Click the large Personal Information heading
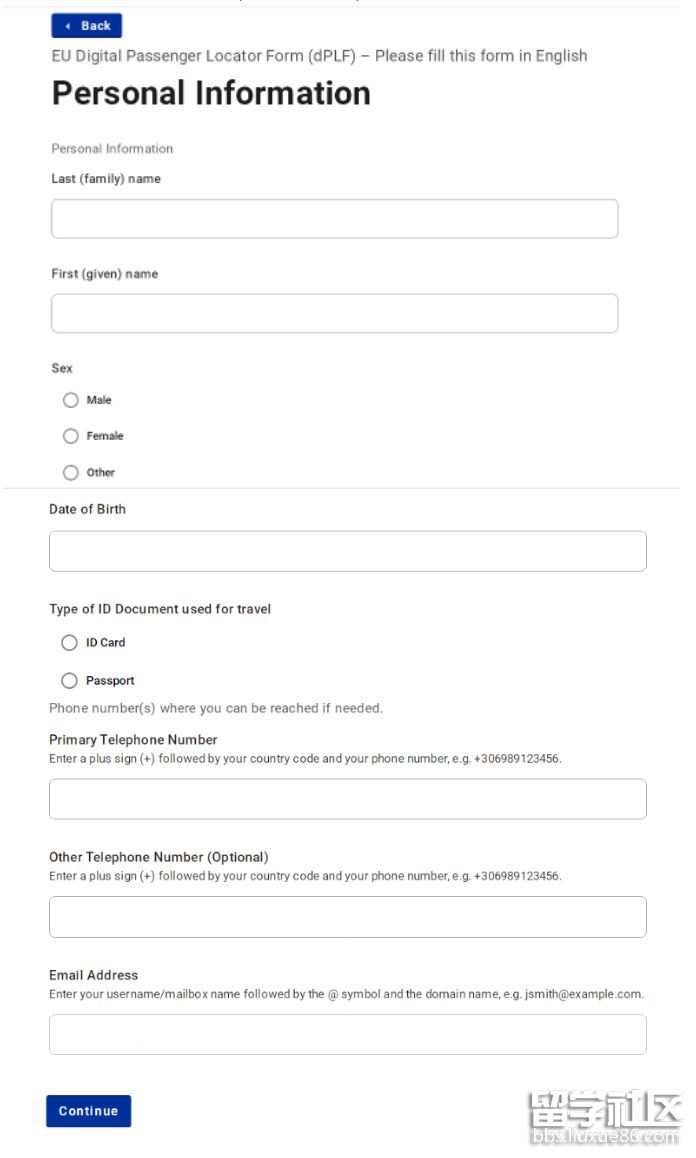The image size is (696, 1158). pyautogui.click(x=211, y=93)
